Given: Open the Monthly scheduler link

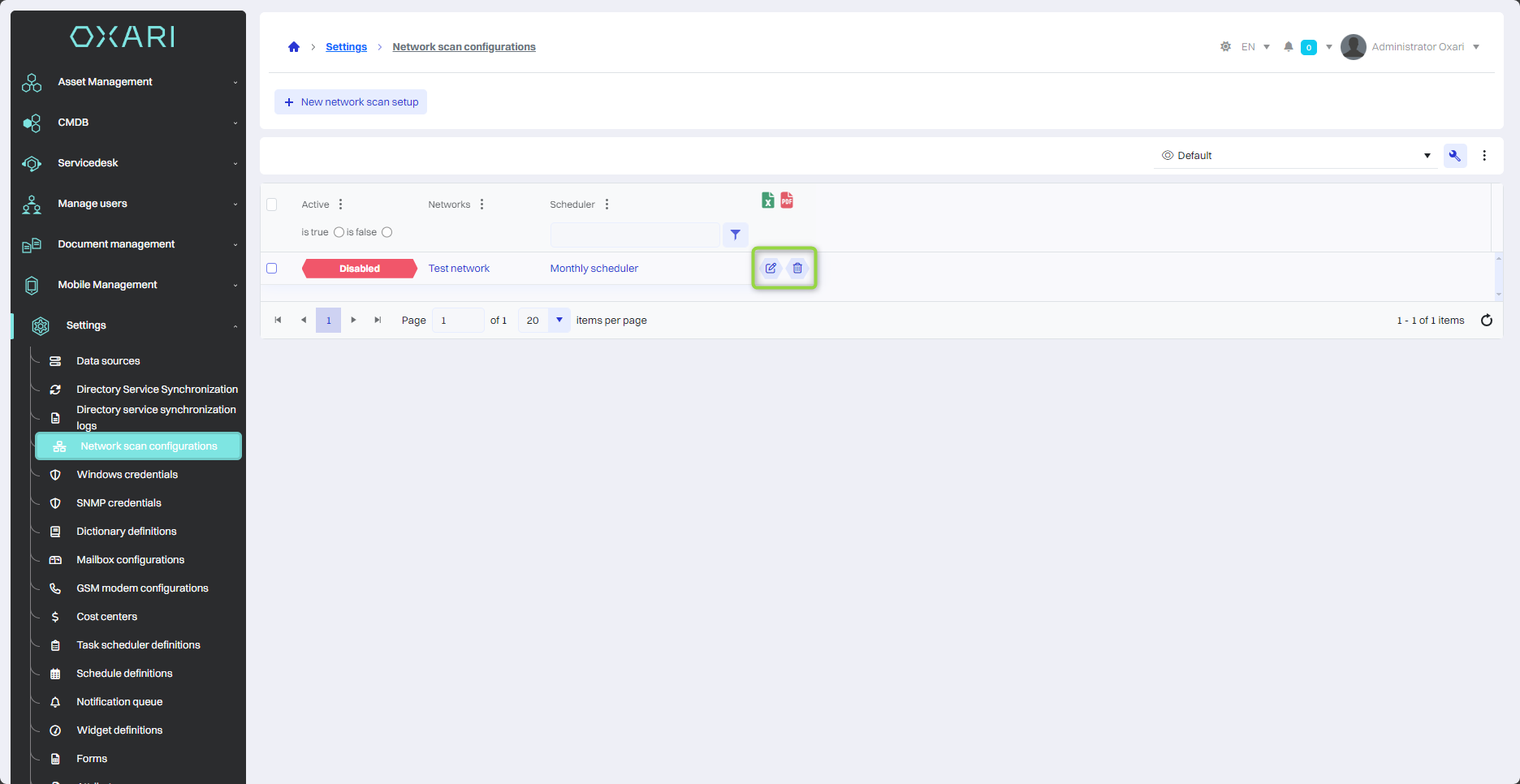Looking at the screenshot, I should 594,269.
